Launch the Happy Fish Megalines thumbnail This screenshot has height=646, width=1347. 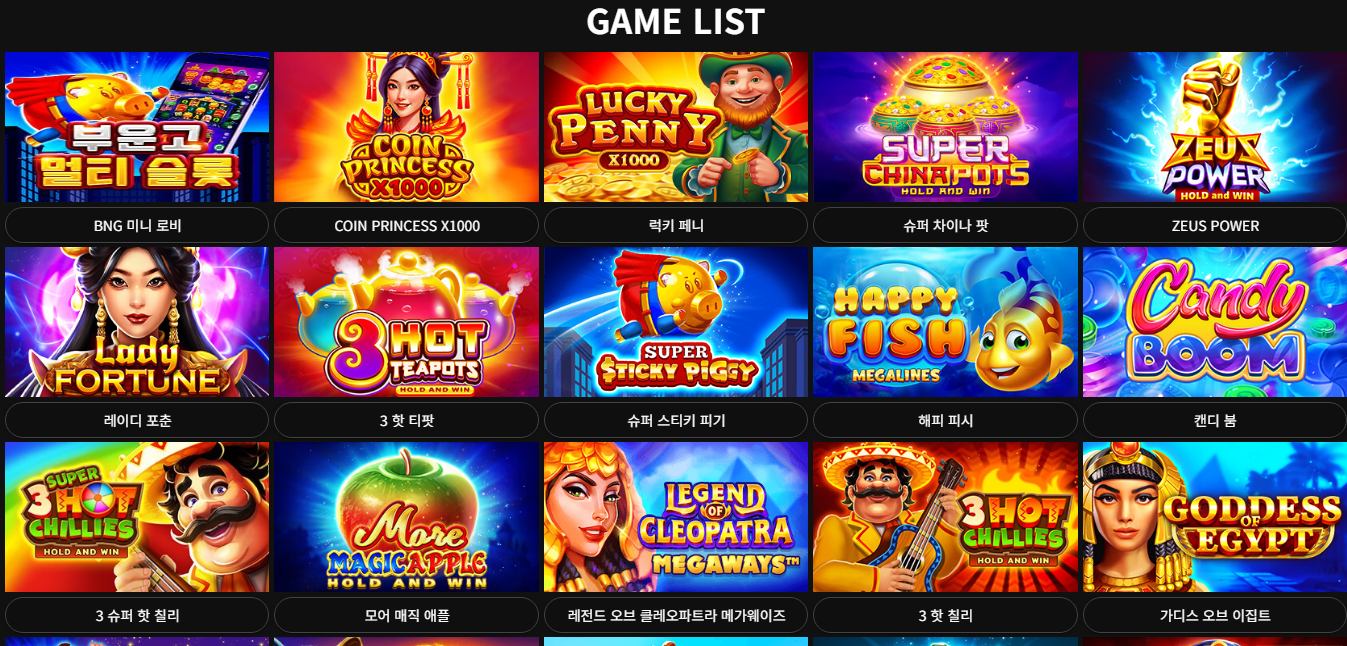[945, 322]
